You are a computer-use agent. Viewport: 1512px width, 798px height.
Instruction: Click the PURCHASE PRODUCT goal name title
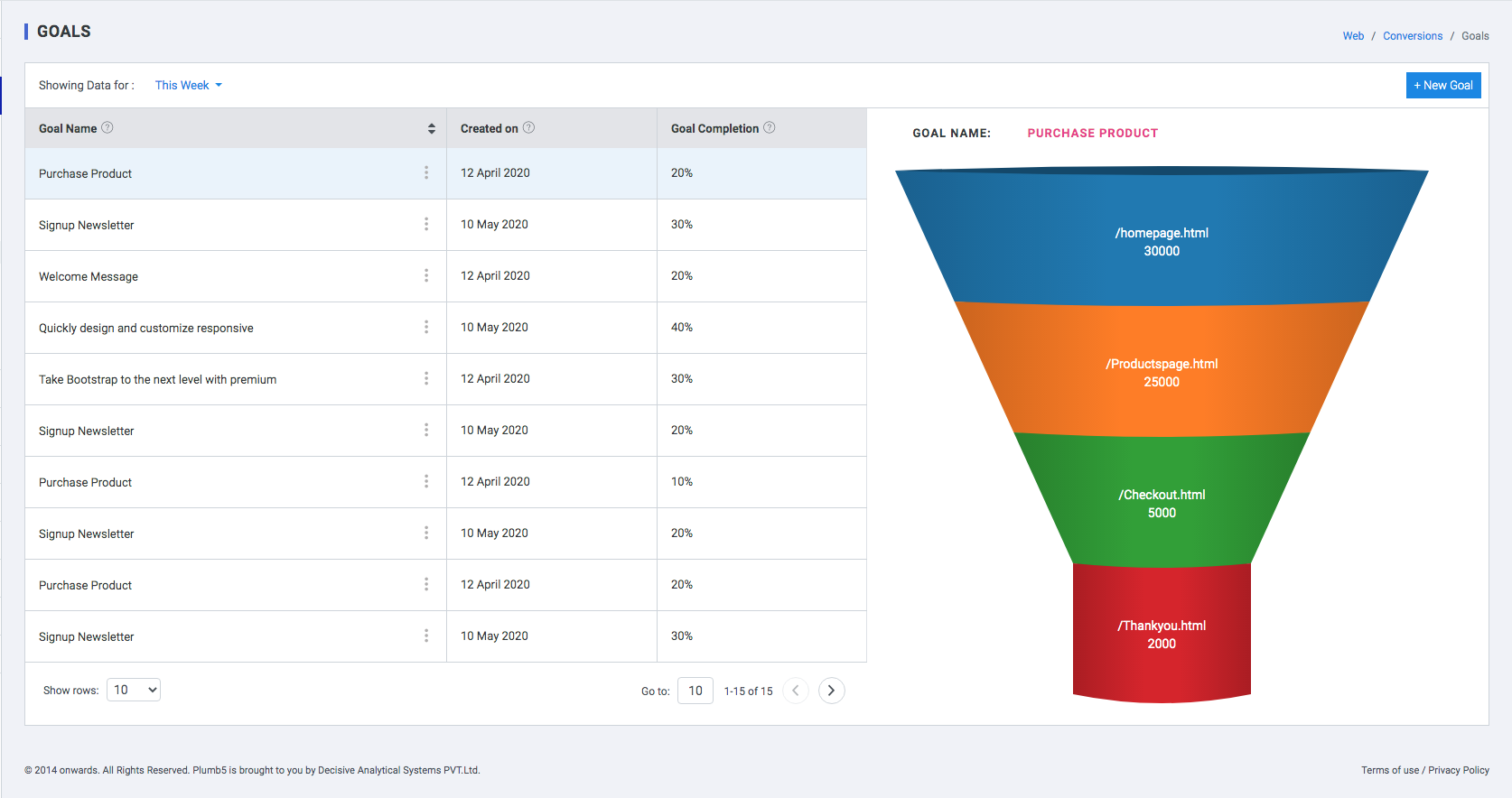(1093, 133)
